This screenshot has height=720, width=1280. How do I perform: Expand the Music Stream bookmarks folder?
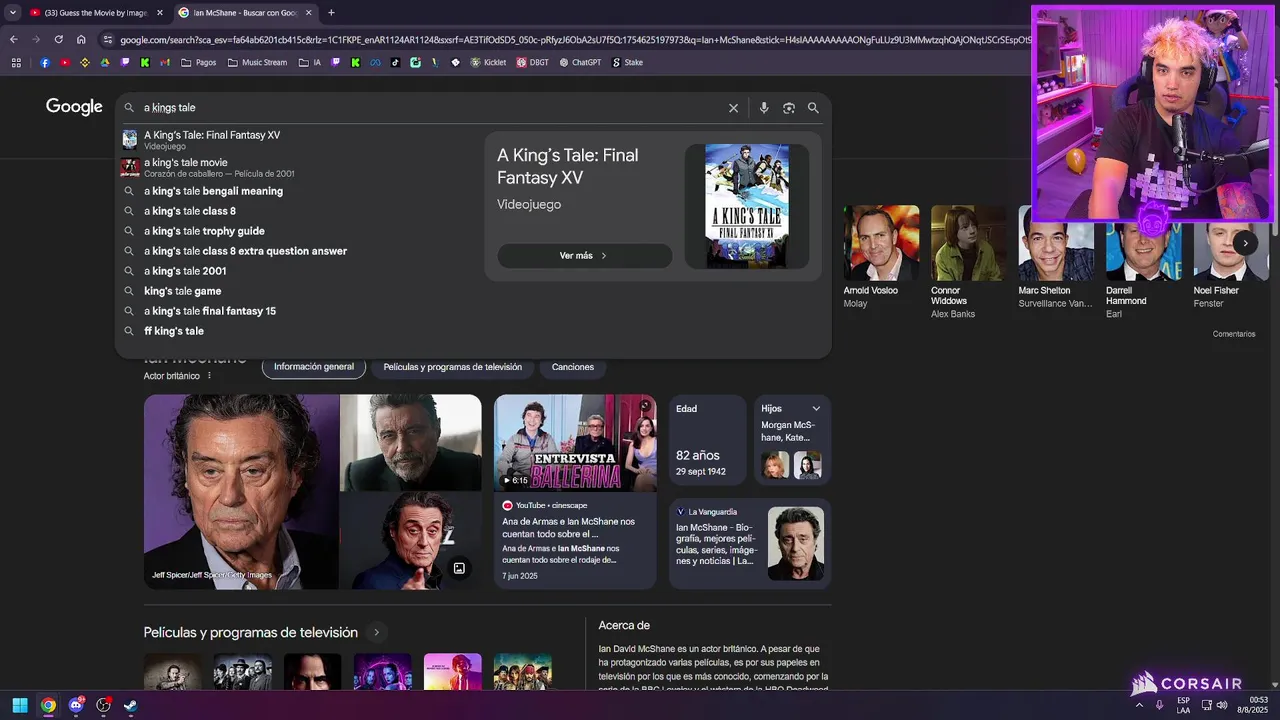[257, 62]
